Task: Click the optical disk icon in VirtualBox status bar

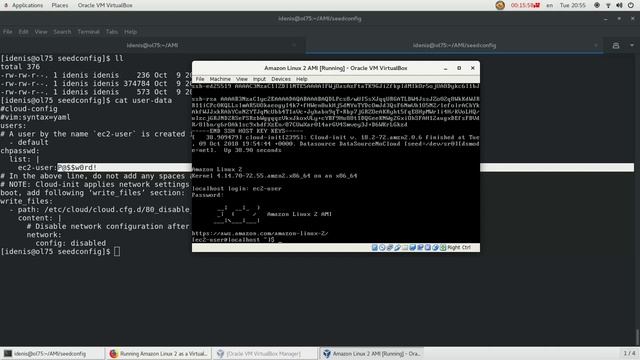Action: click(x=382, y=247)
